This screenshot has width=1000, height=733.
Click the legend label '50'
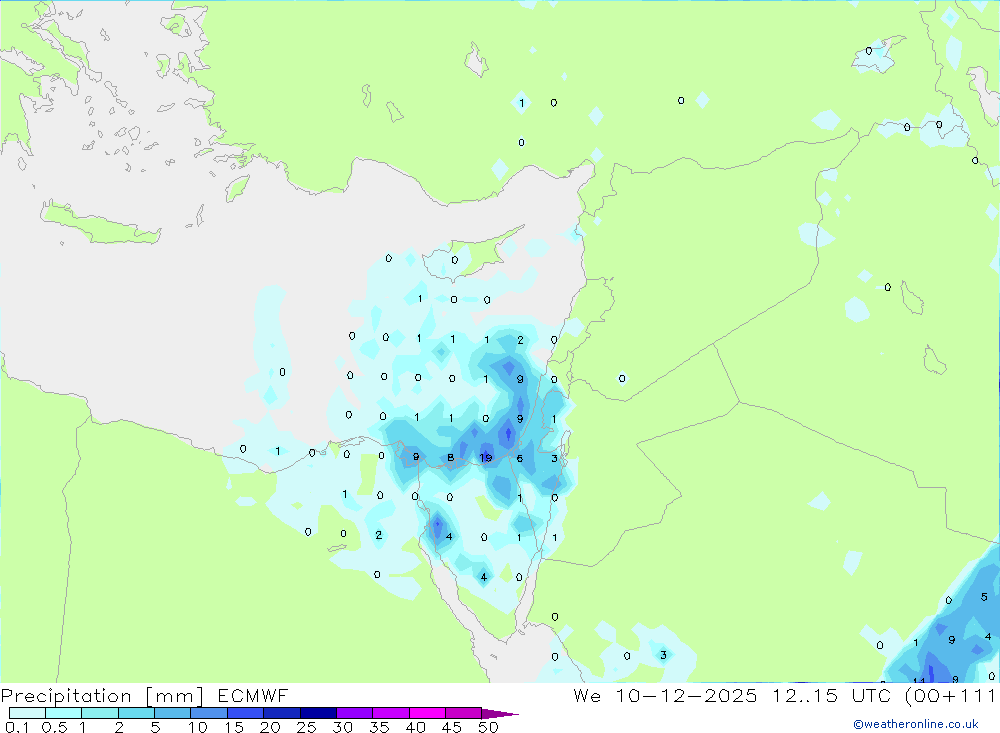click(489, 727)
